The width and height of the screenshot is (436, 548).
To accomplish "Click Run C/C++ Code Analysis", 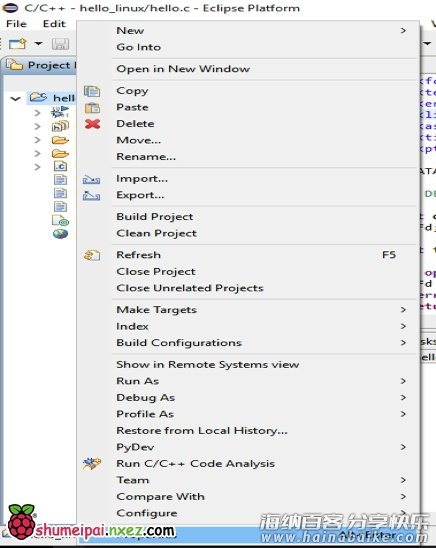I will [x=248, y=464].
